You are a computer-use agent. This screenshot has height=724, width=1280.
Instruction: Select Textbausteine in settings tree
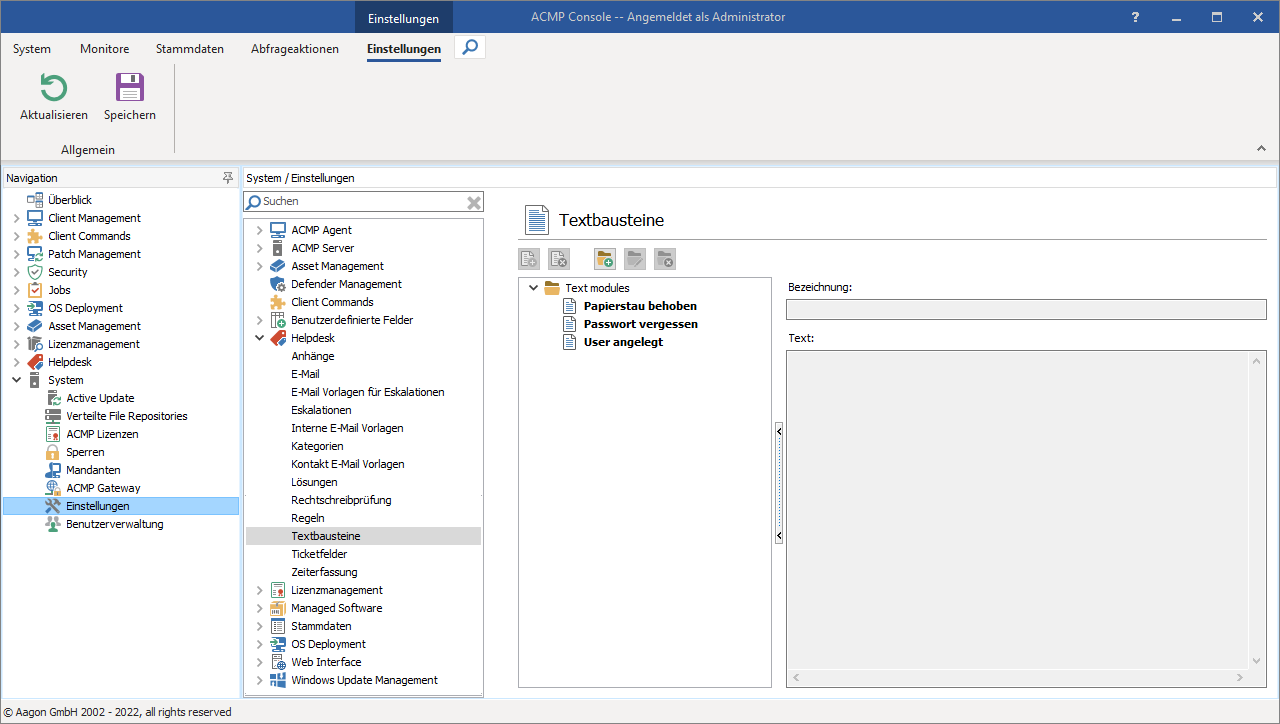[363, 536]
